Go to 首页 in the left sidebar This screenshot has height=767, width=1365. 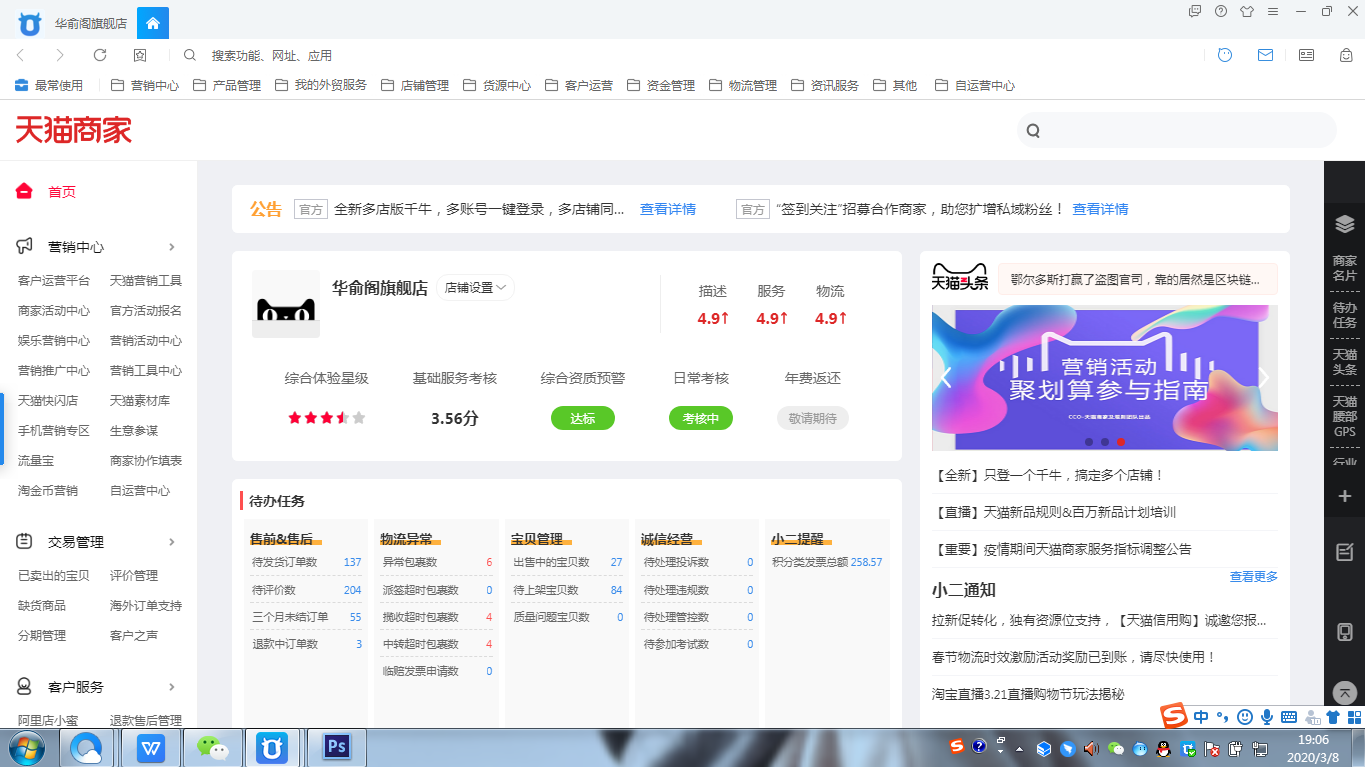62,192
